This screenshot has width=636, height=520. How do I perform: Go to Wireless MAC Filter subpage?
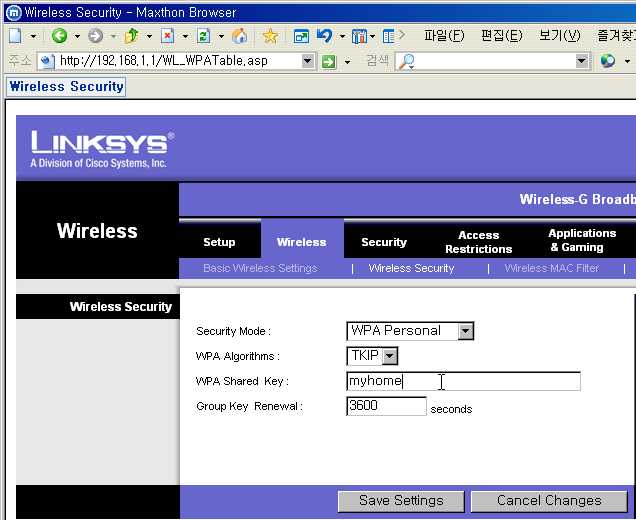coord(552,269)
